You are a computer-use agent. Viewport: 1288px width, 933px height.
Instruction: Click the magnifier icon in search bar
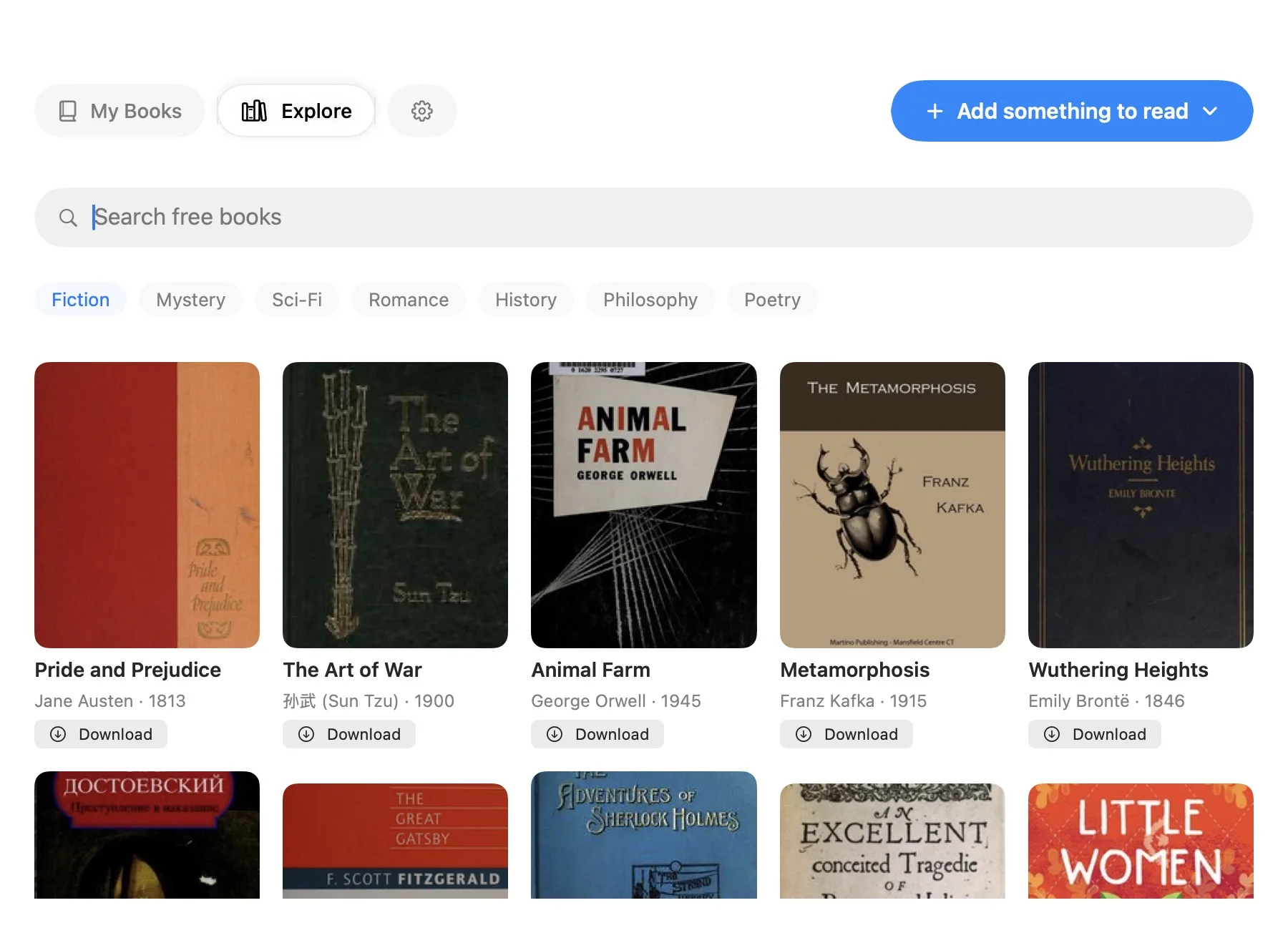(68, 218)
